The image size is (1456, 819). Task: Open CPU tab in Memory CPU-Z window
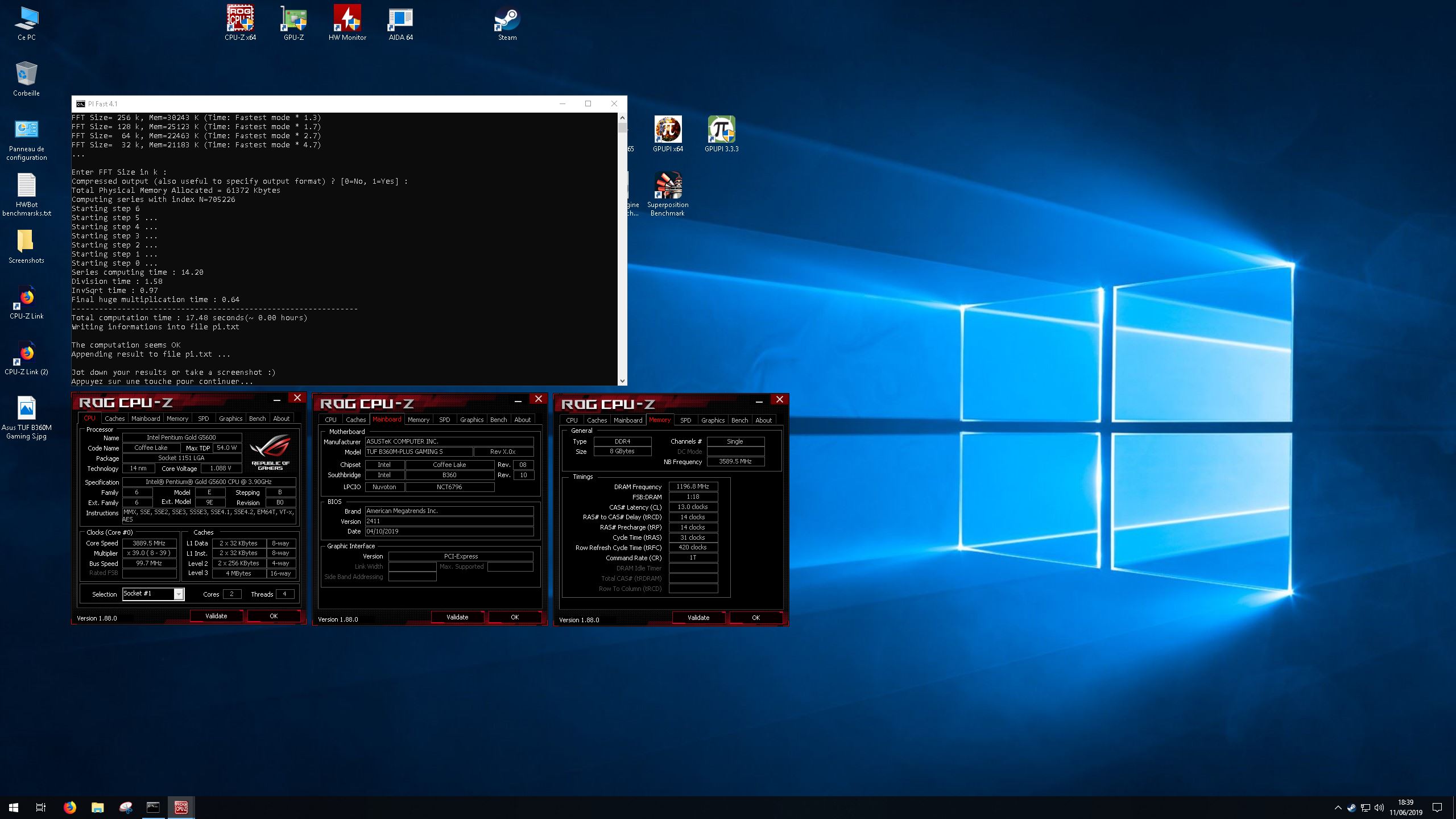[x=572, y=420]
